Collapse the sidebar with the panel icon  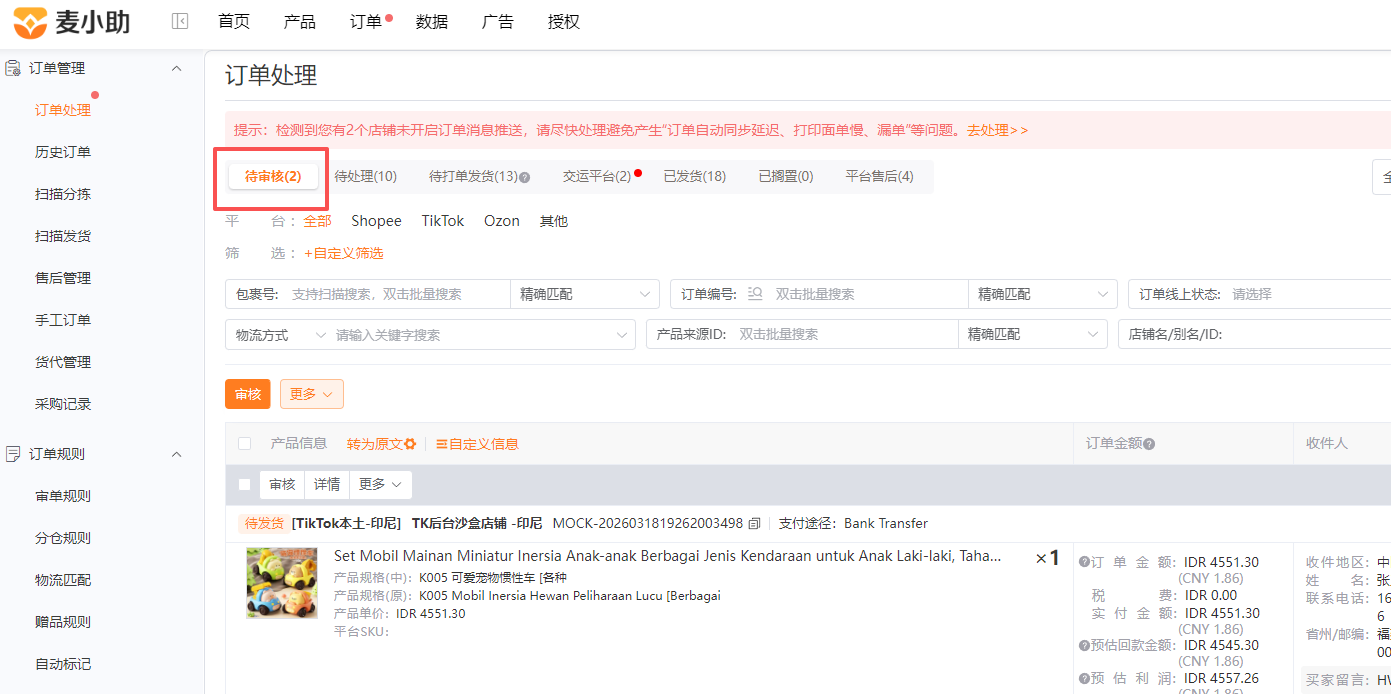coord(180,21)
